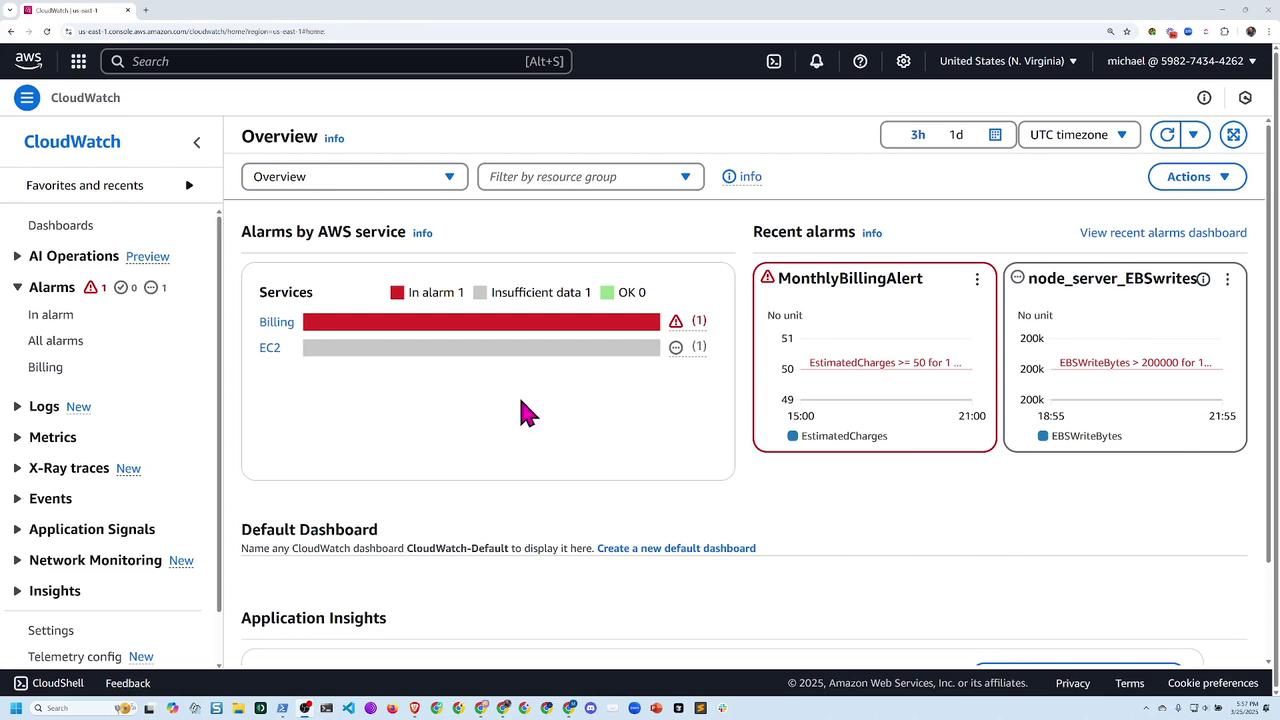Select the 1d time range
This screenshot has width=1280, height=720.
[x=956, y=135]
